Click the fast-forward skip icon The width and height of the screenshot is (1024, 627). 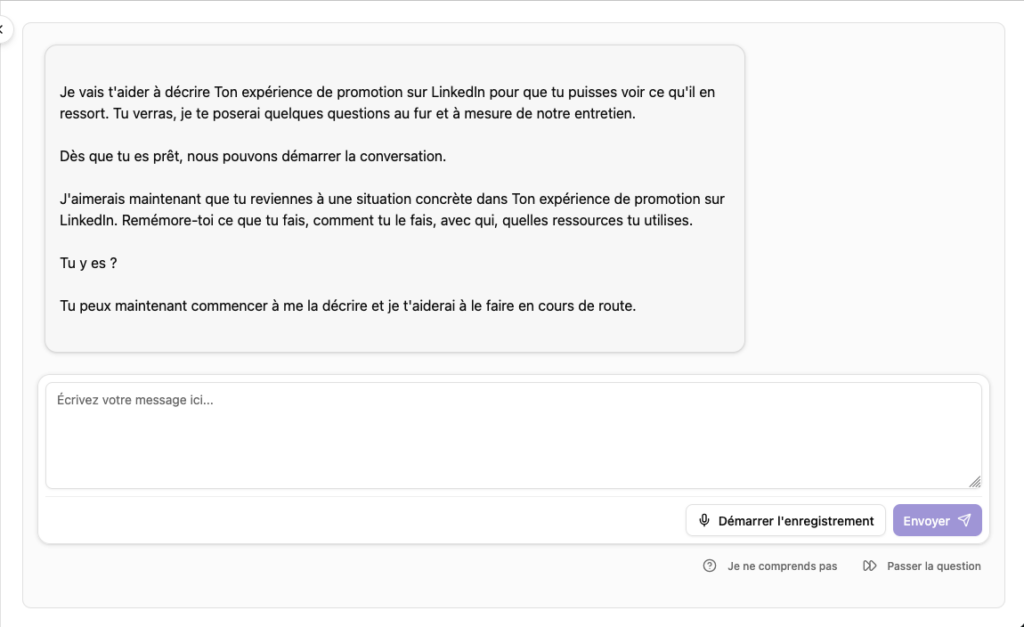pyautogui.click(x=869, y=566)
